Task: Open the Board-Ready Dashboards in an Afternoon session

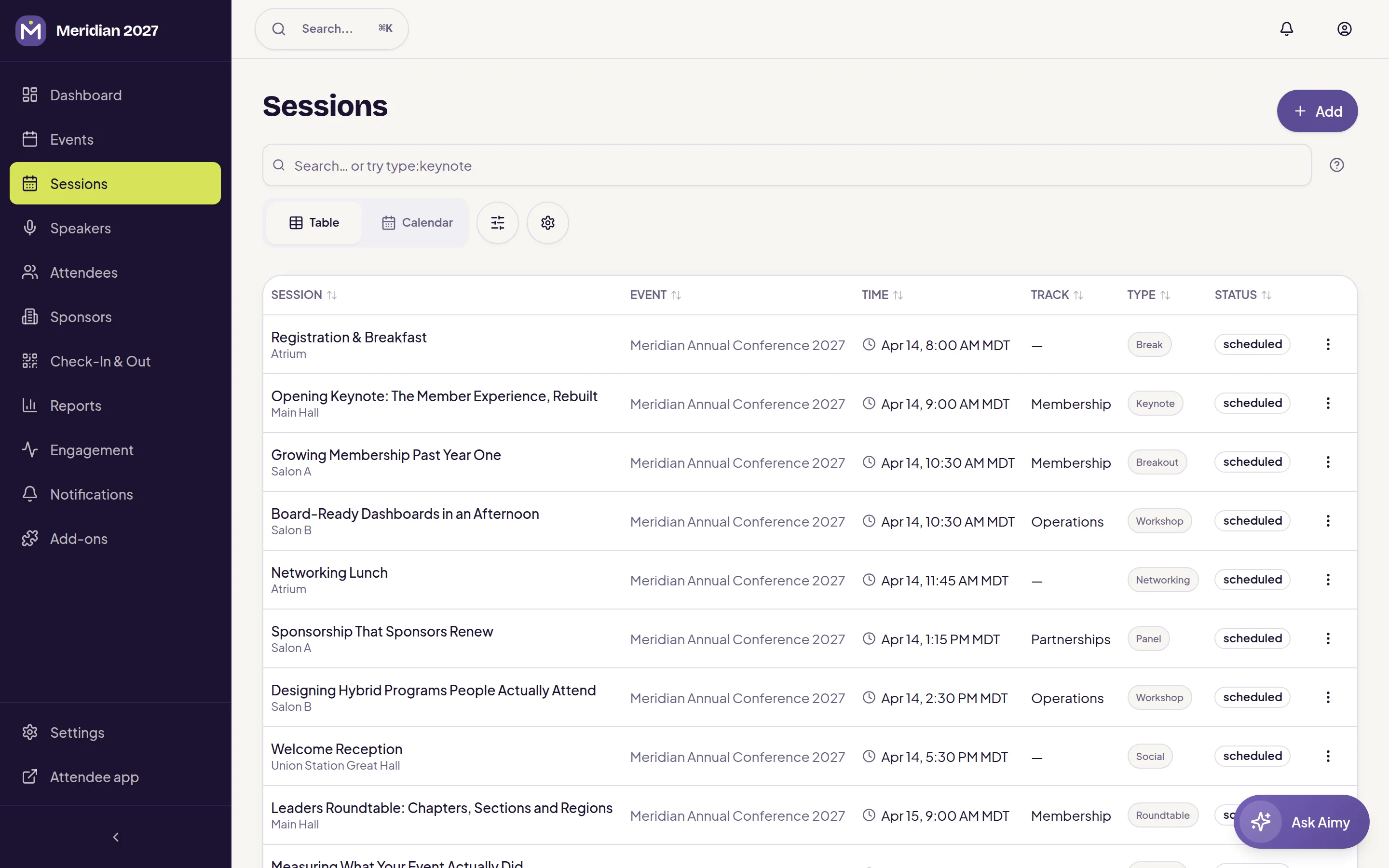Action: (x=405, y=514)
